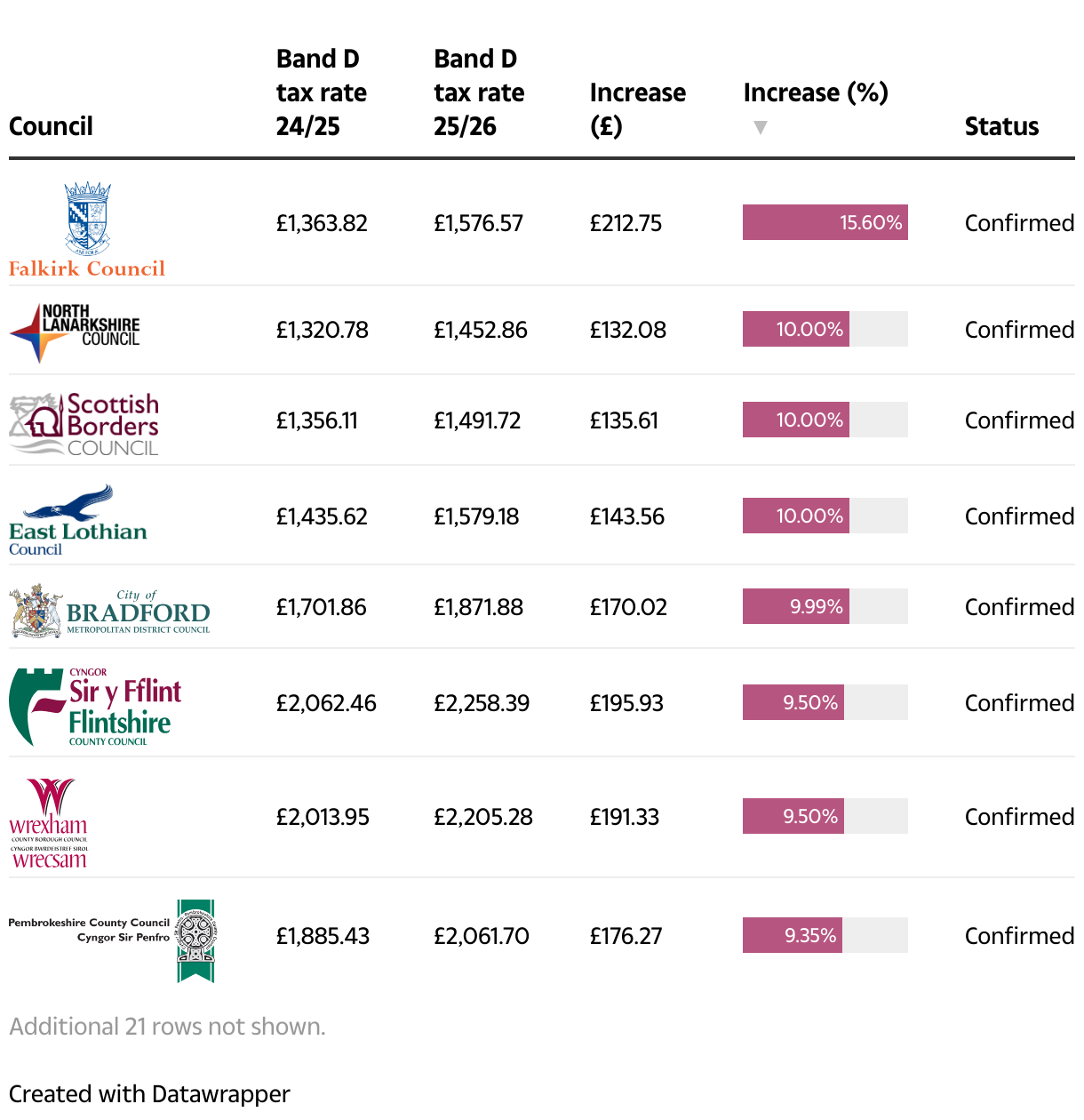Screen dimensions: 1084x1120
Task: Click Falkirk's 15.60% increase bar
Action: (x=825, y=222)
